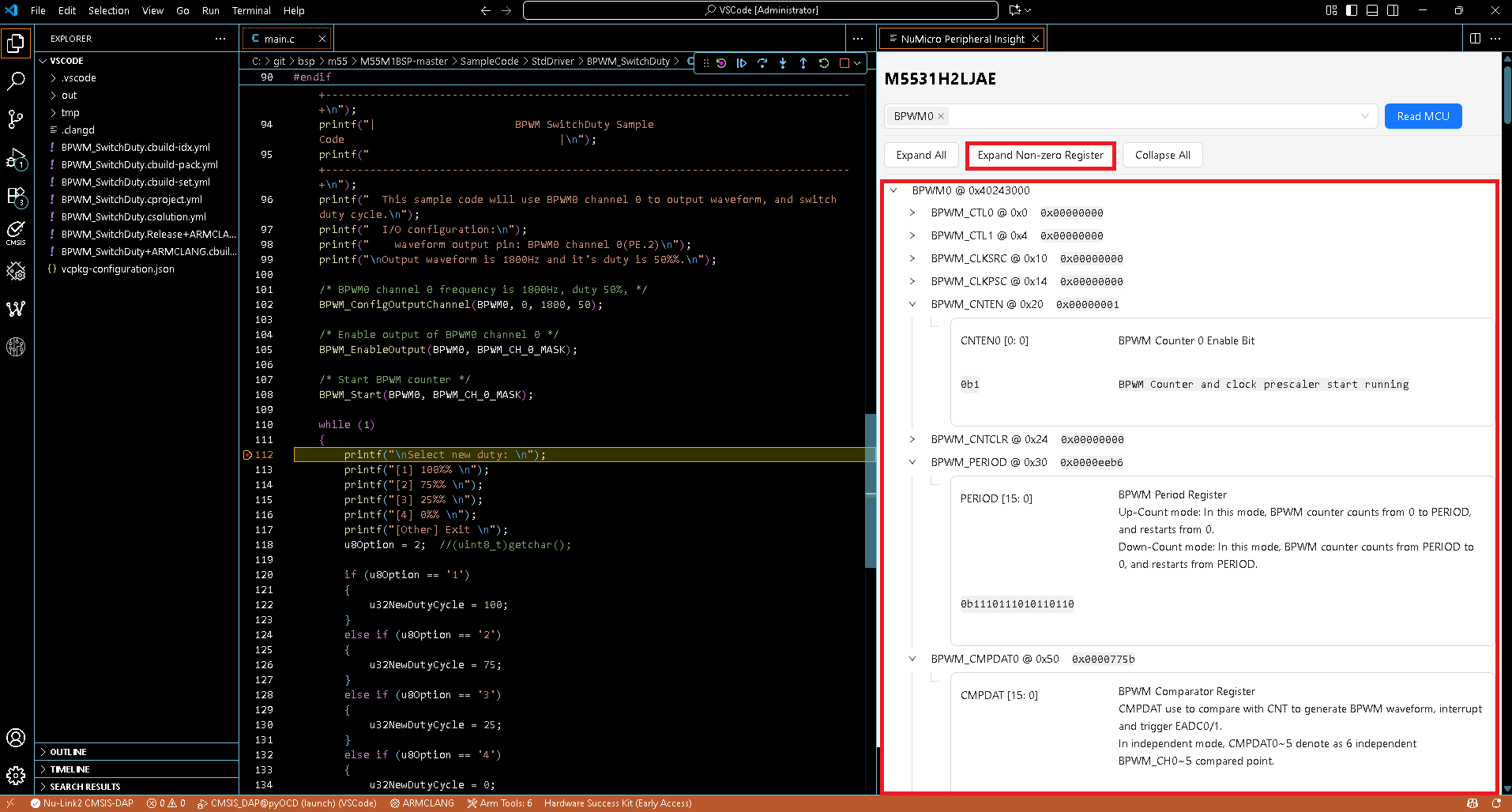Viewport: 1512px width, 812px height.
Task: Open Customize Layout icon in title bar
Action: [1331, 10]
